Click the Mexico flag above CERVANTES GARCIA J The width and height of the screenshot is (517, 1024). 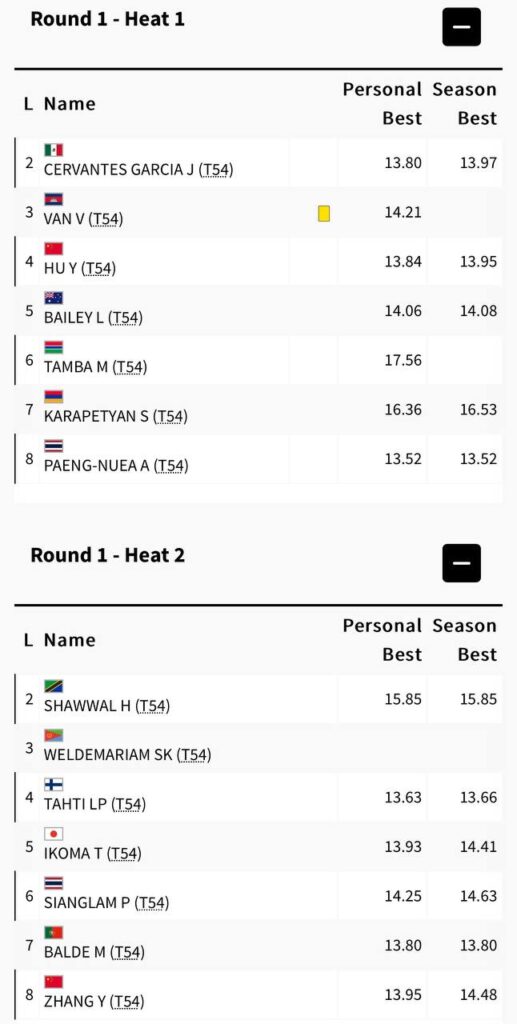click(x=54, y=150)
